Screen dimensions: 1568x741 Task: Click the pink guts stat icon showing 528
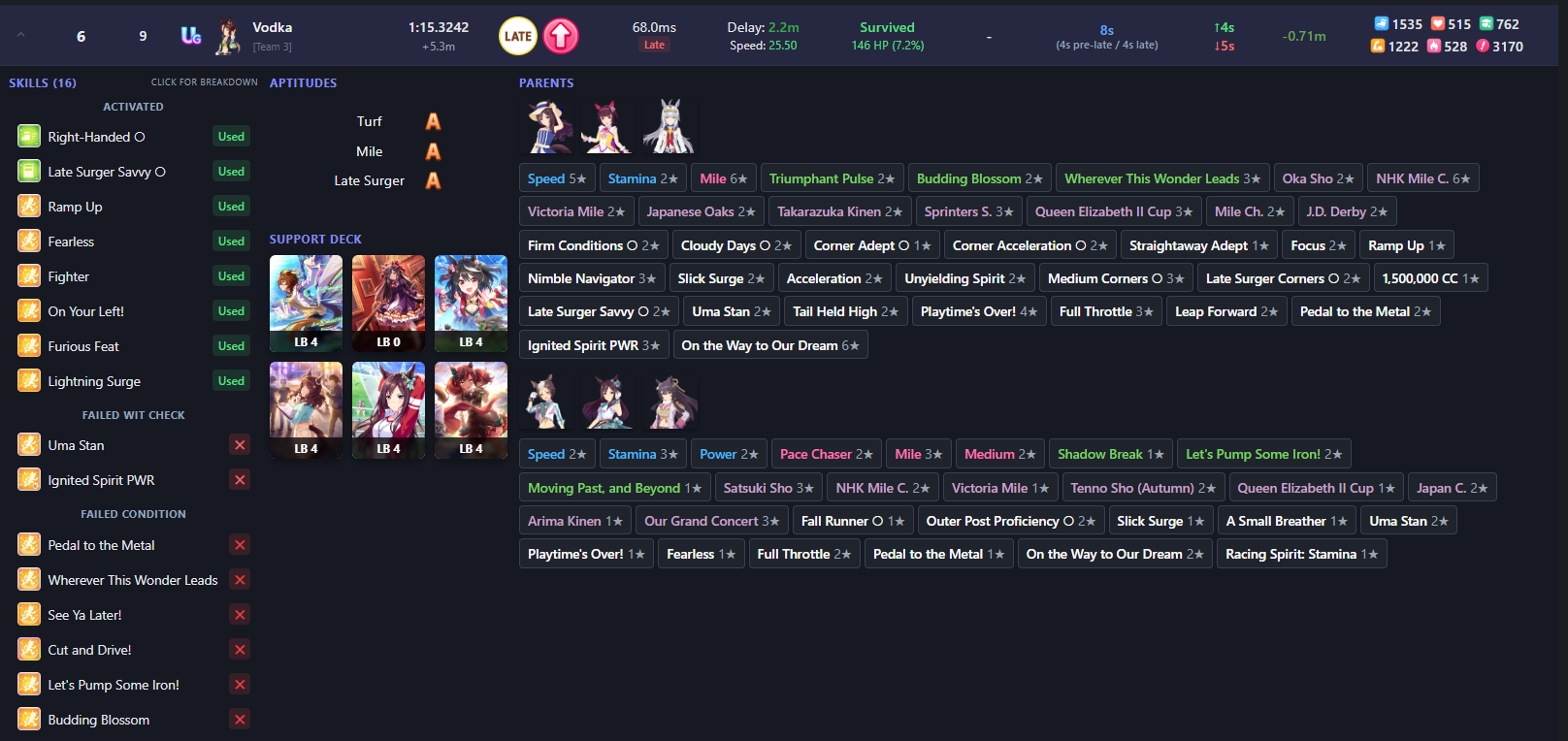point(1433,46)
